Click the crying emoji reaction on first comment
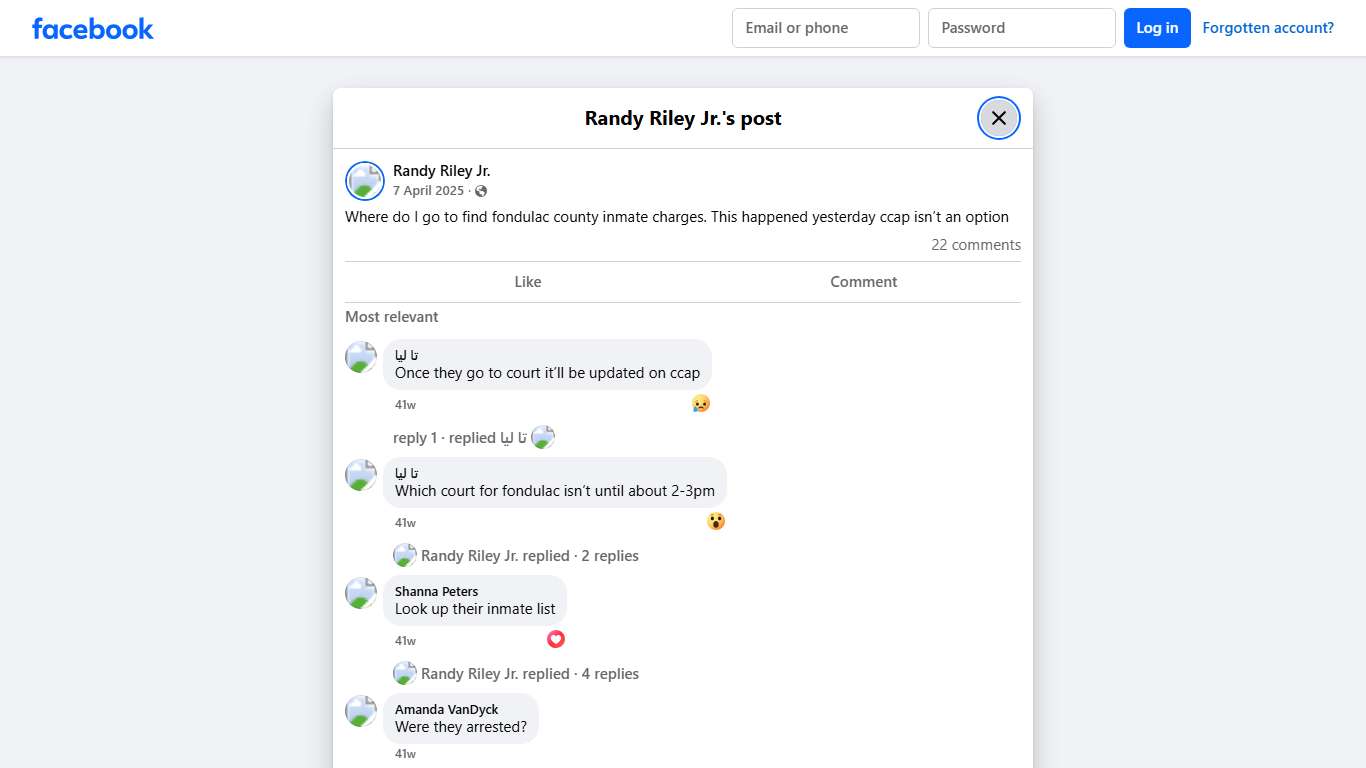This screenshot has height=768, width=1366. (701, 403)
